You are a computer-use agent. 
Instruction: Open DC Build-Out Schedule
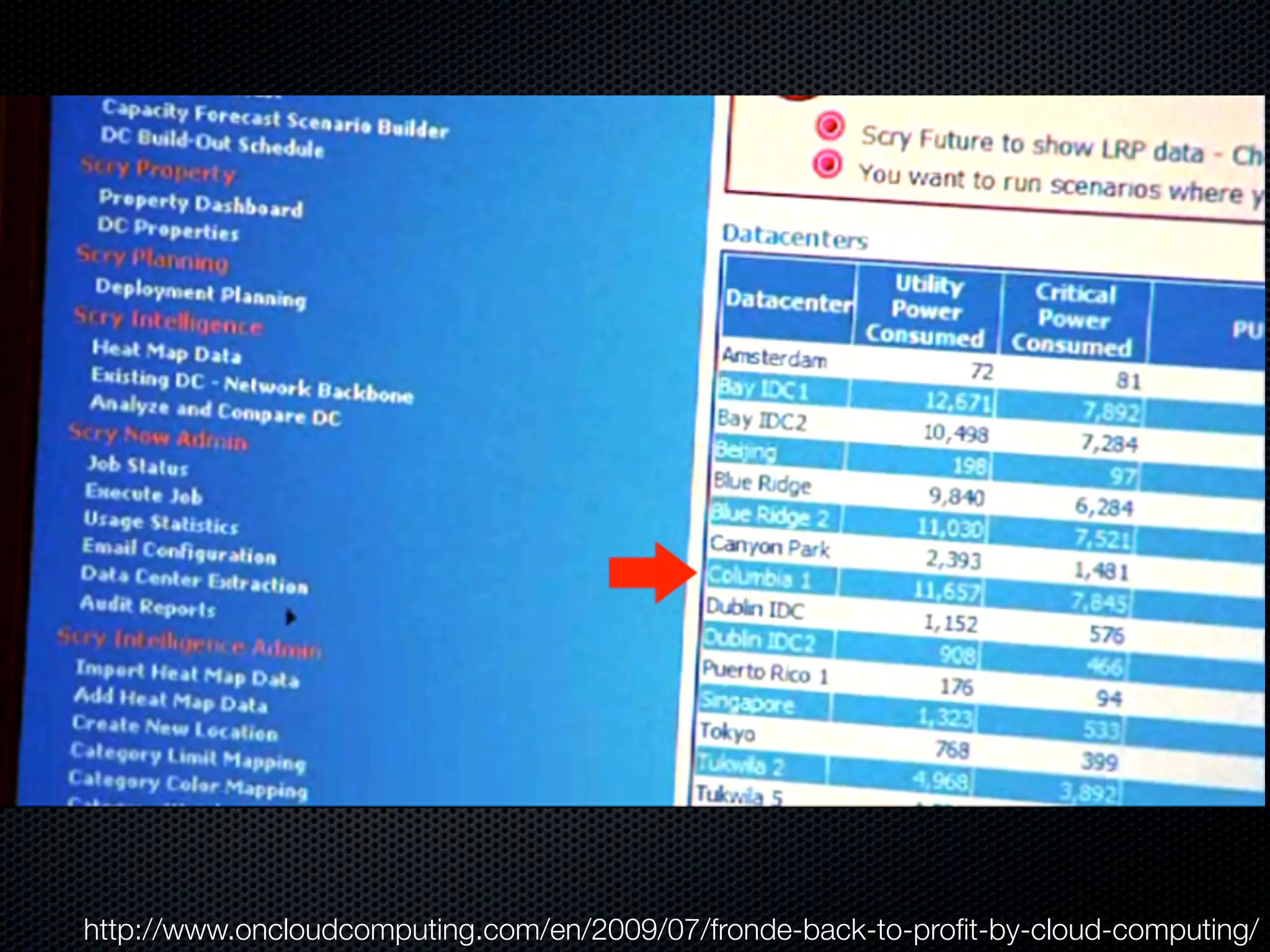tap(212, 143)
